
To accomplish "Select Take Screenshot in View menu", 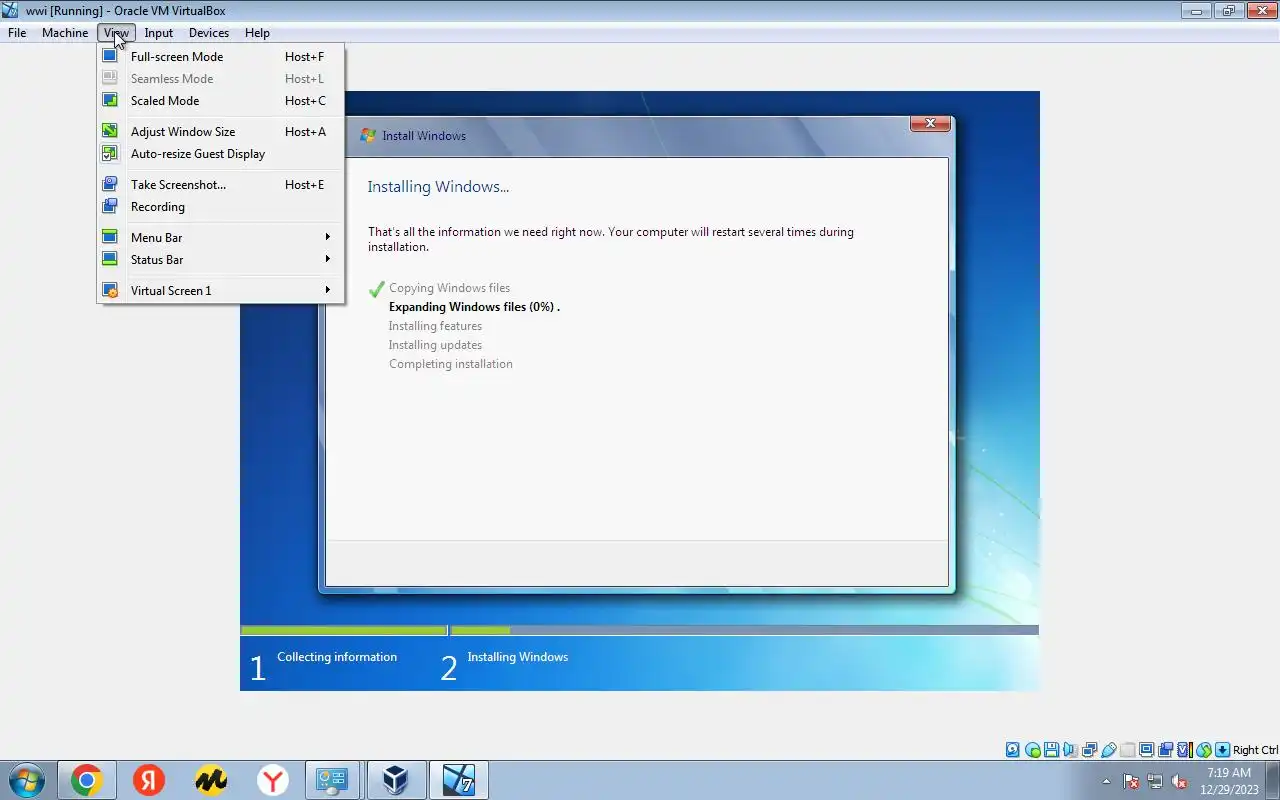I will pyautogui.click(x=221, y=185).
